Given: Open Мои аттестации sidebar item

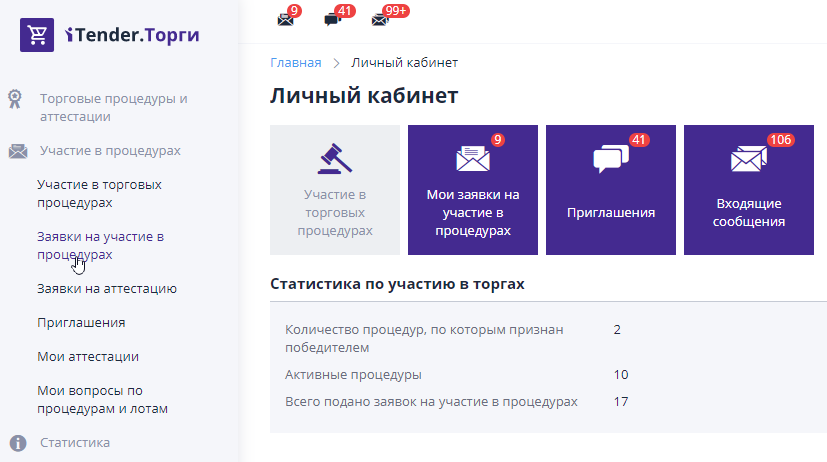Looking at the screenshot, I should pos(88,357).
